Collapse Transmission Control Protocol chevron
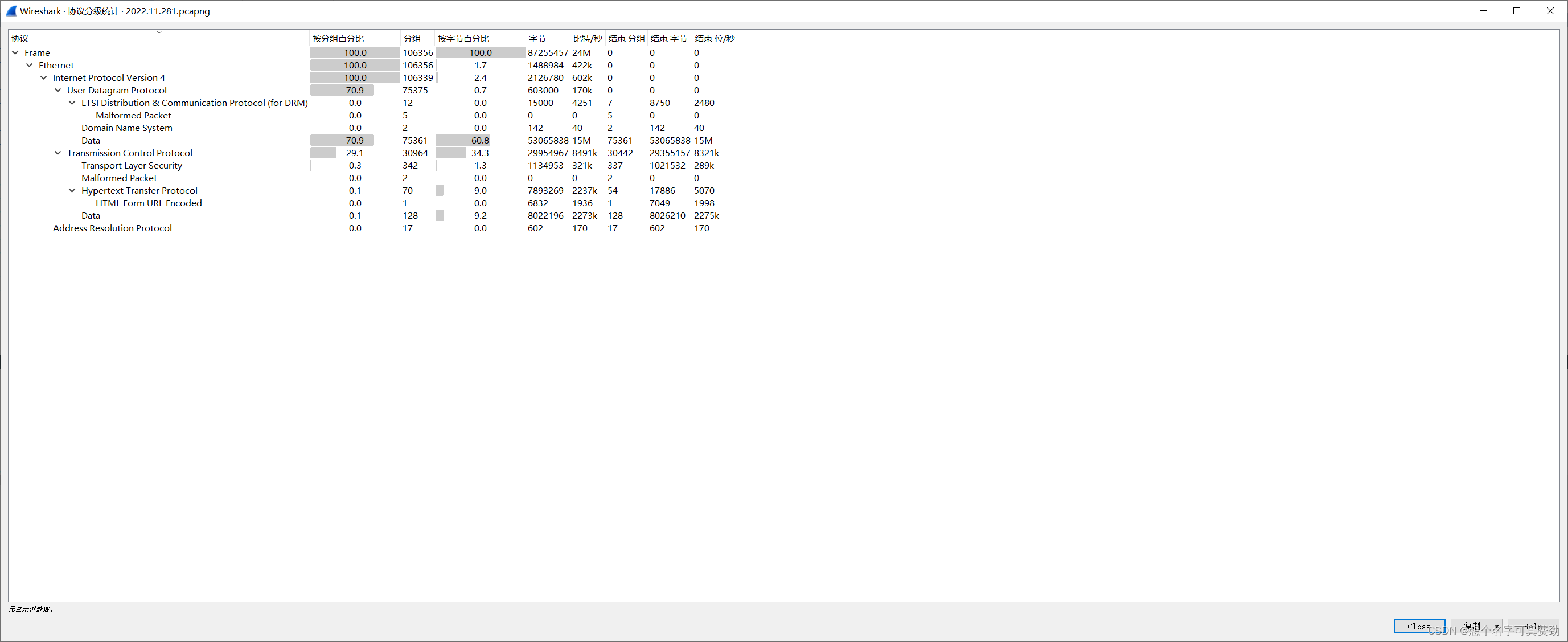 click(58, 153)
